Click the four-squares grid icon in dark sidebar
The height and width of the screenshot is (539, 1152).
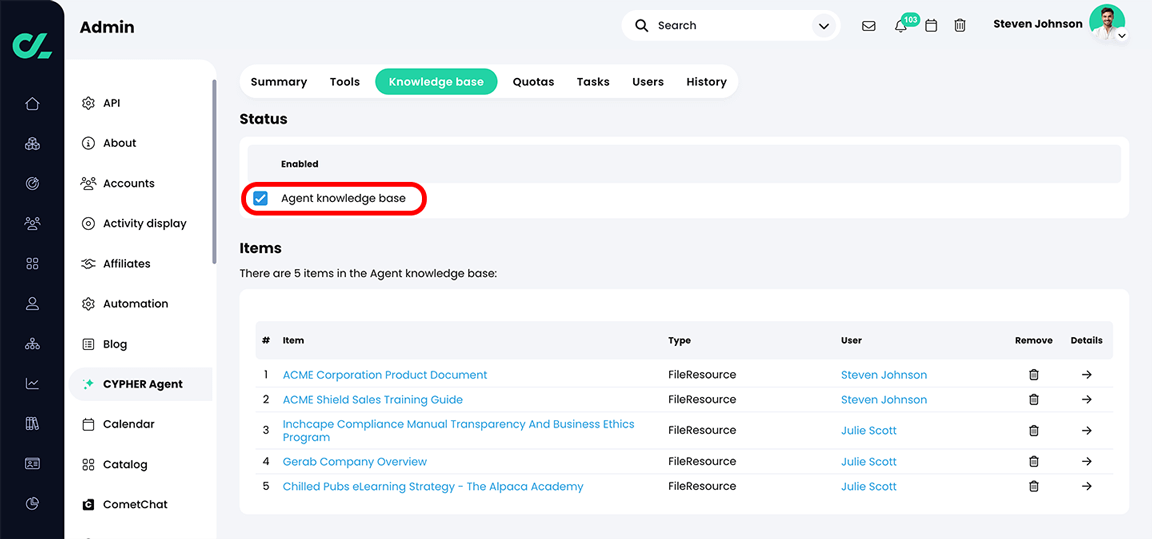point(32,264)
